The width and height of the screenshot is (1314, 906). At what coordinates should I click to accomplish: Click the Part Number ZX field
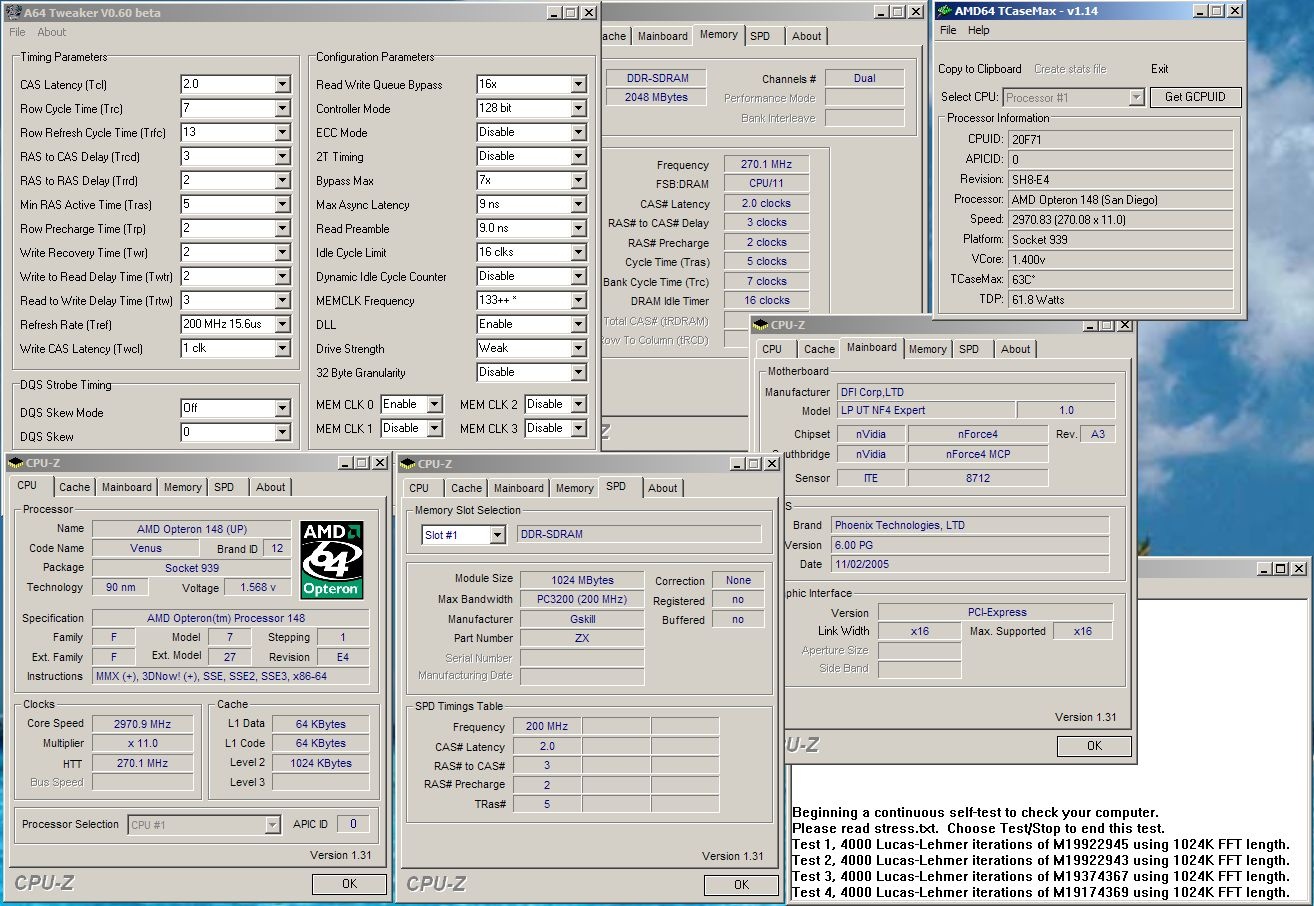pyautogui.click(x=582, y=638)
